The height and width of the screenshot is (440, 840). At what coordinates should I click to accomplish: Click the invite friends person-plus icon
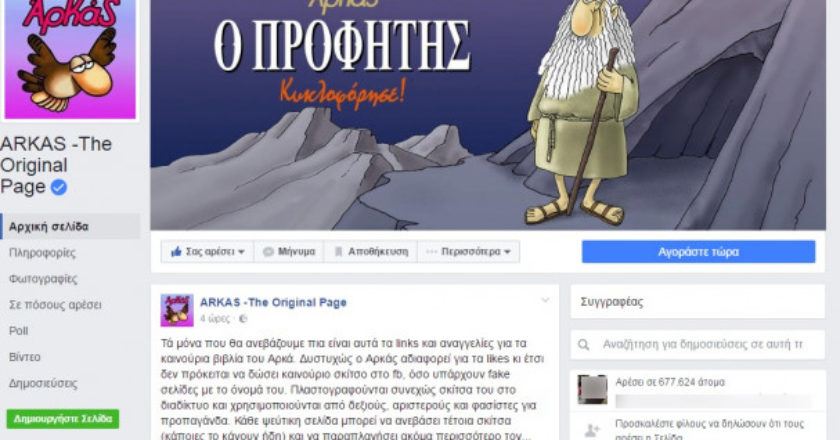pos(592,430)
